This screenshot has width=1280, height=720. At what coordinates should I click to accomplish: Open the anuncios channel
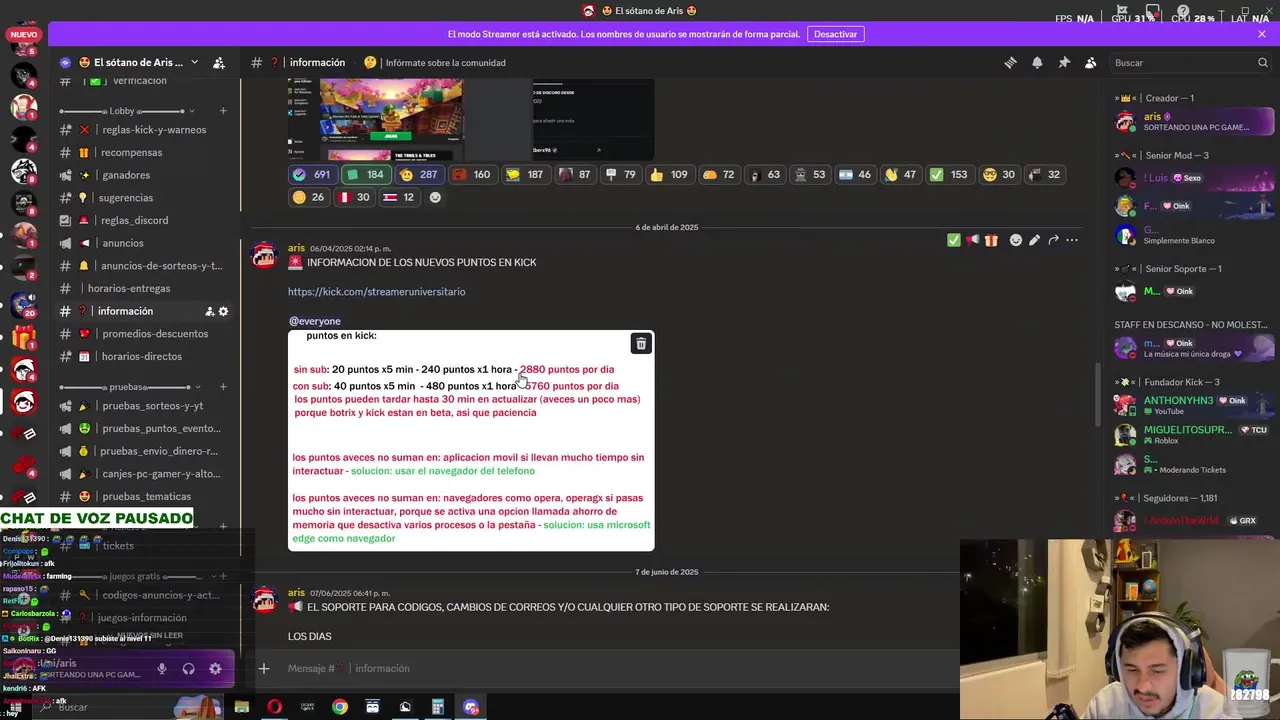pos(145,243)
